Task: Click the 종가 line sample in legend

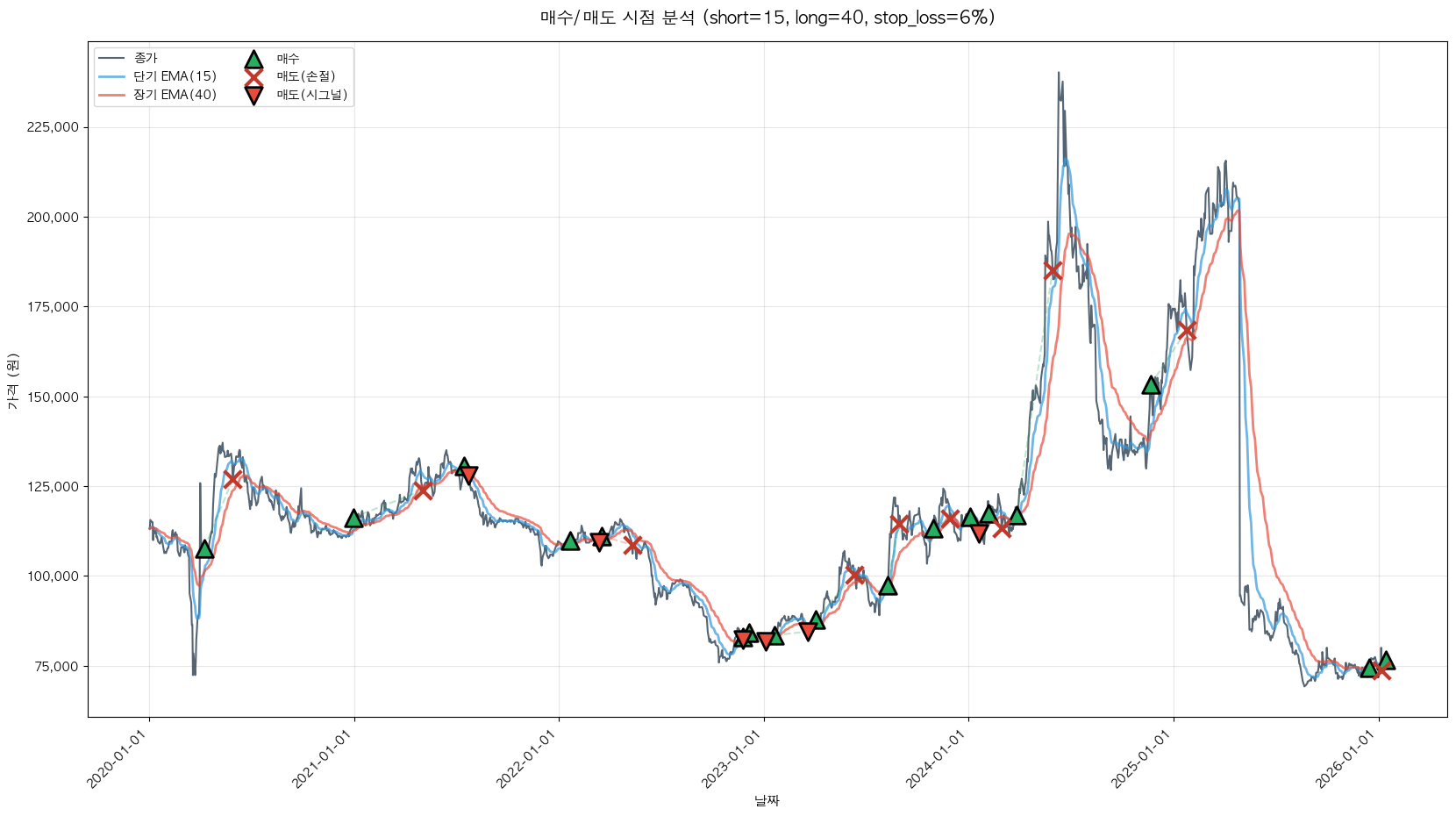Action: point(111,59)
